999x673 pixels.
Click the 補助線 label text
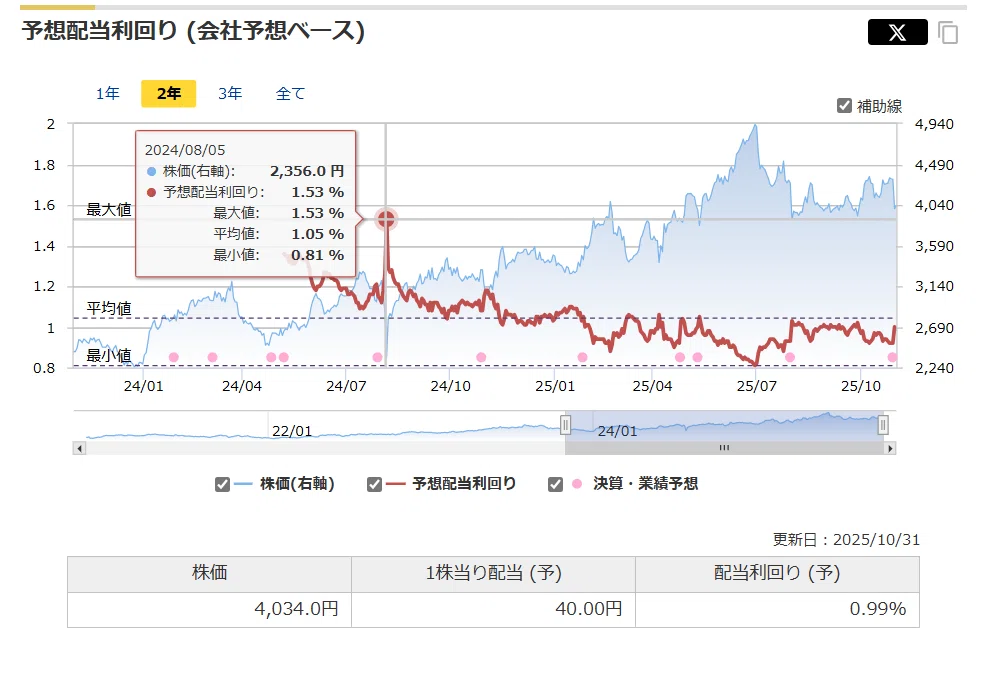pyautogui.click(x=879, y=106)
